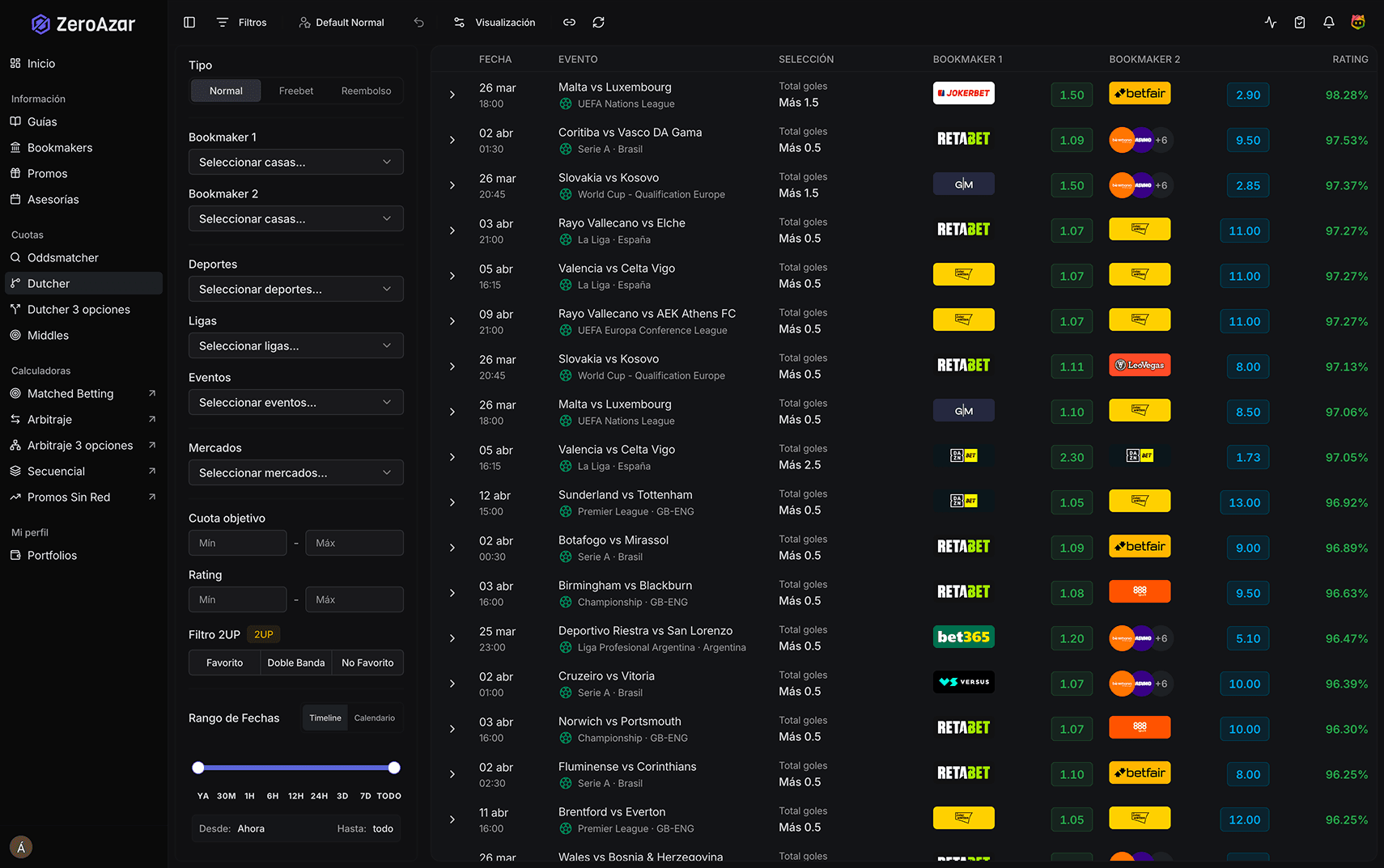Open the Visualización settings

point(495,23)
